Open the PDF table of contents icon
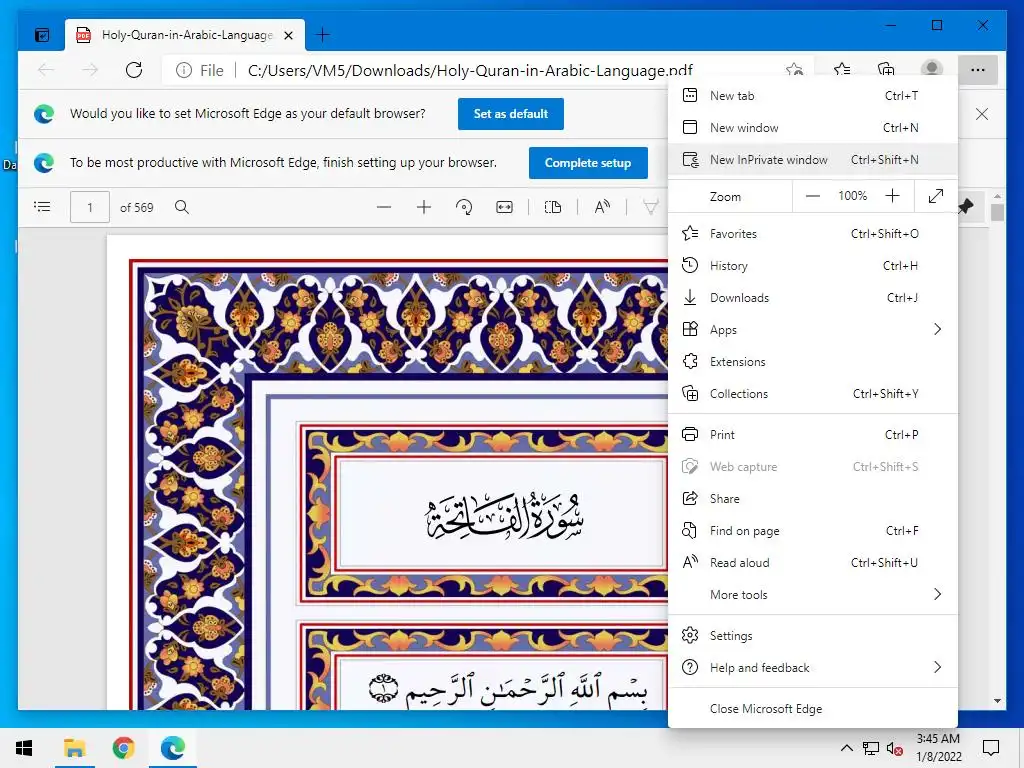This screenshot has height=768, width=1024. 42,207
